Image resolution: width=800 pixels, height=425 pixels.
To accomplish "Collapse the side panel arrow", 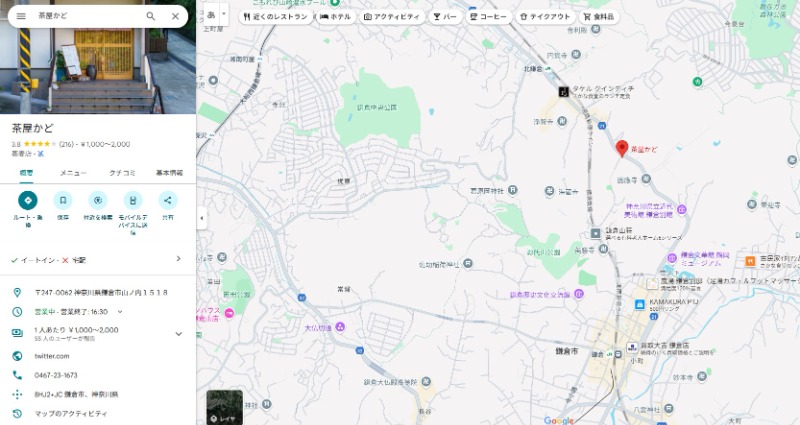I will pyautogui.click(x=202, y=217).
